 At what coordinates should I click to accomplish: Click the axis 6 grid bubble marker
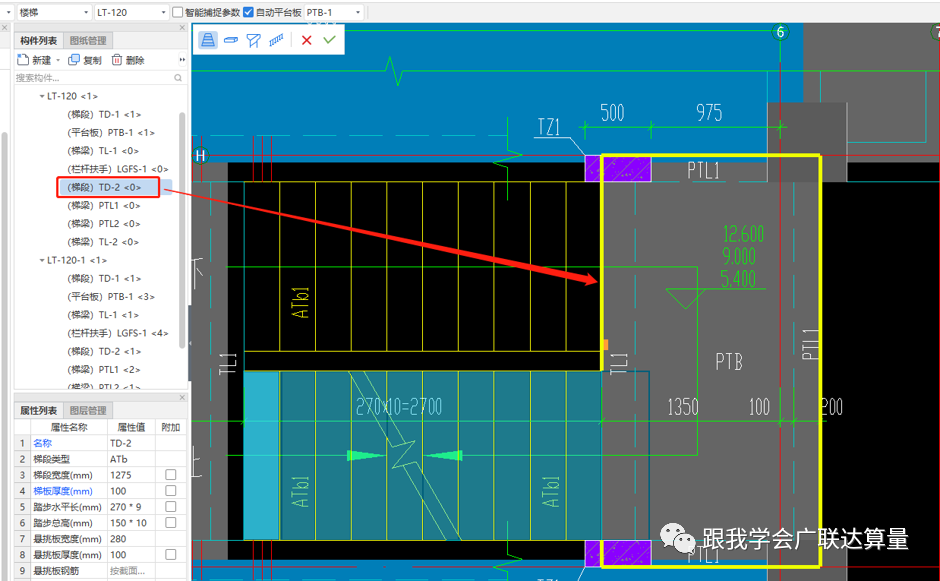coord(780,32)
